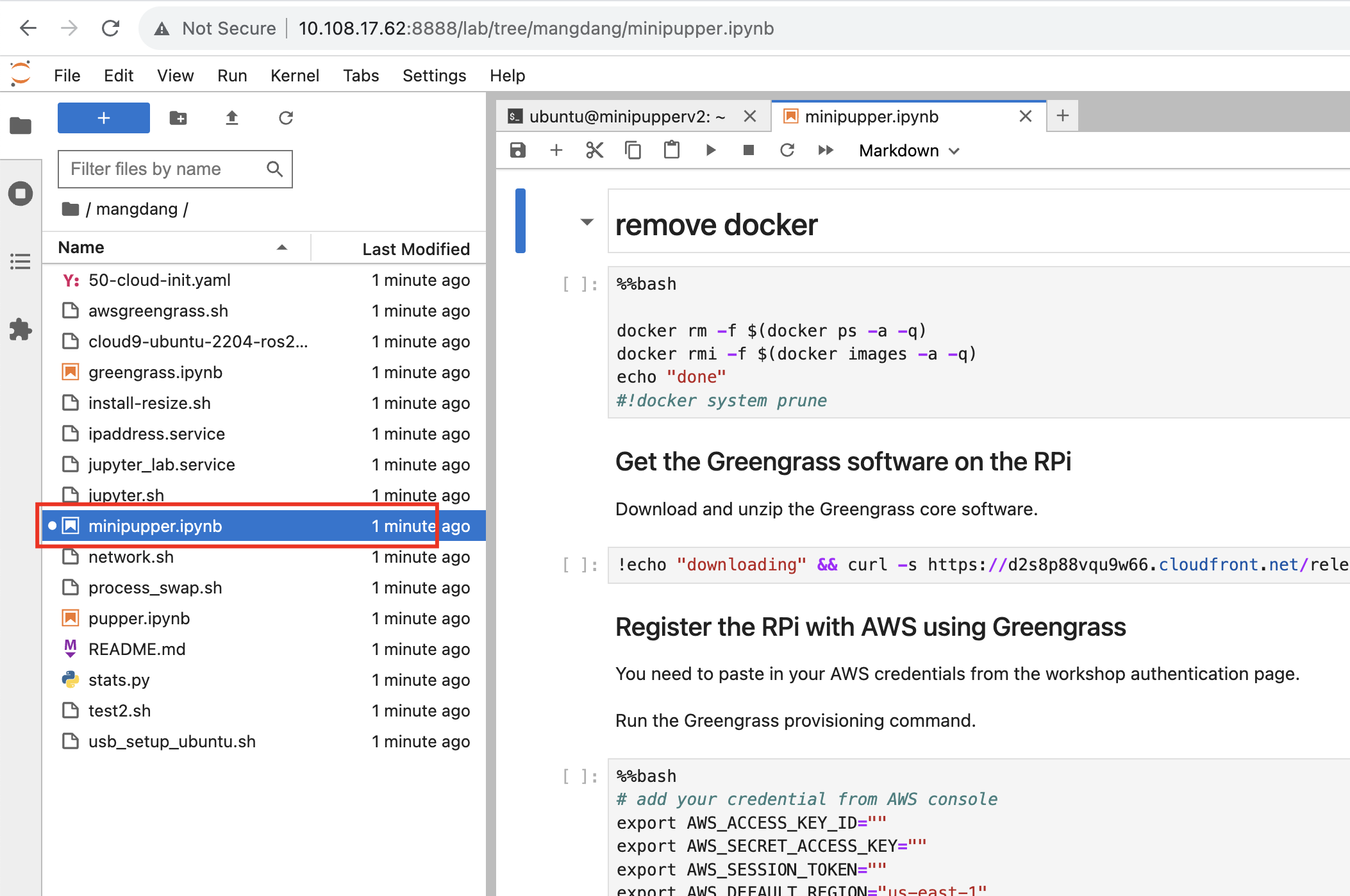This screenshot has width=1350, height=896.
Task: Copy the selected cell
Action: [633, 151]
